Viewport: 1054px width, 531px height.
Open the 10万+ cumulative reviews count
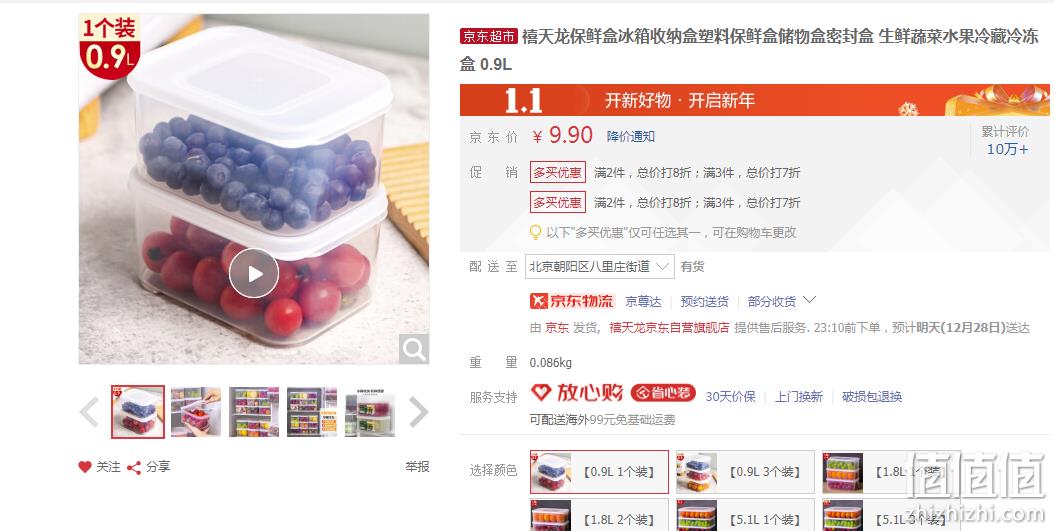pos(1007,149)
